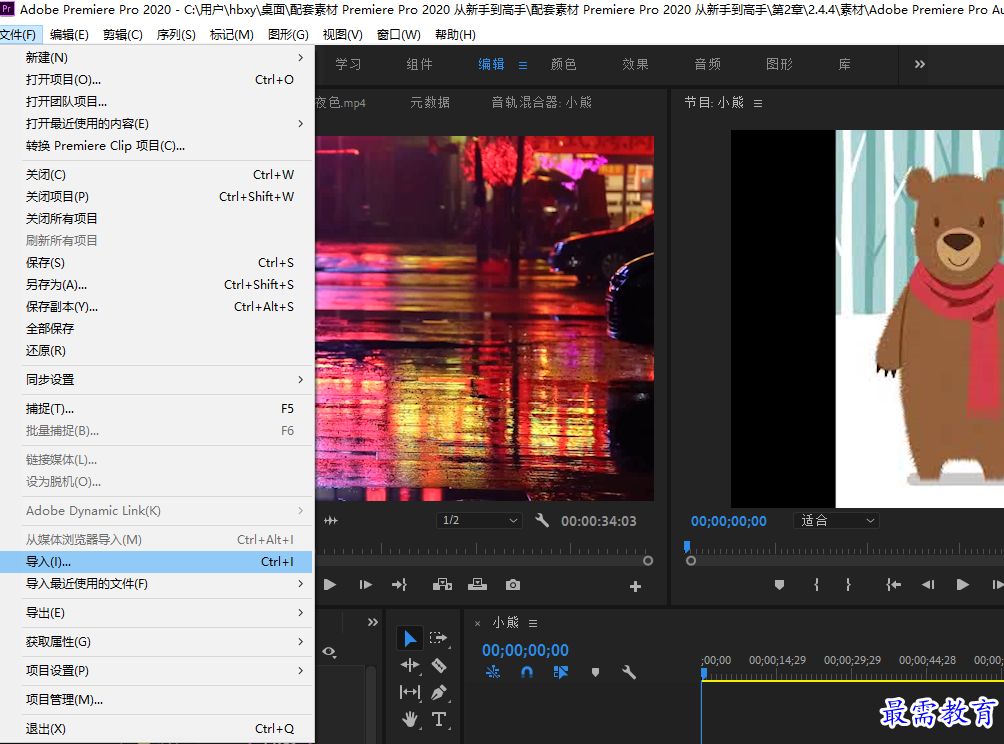Open the 元数据 panel tab

pos(430,102)
